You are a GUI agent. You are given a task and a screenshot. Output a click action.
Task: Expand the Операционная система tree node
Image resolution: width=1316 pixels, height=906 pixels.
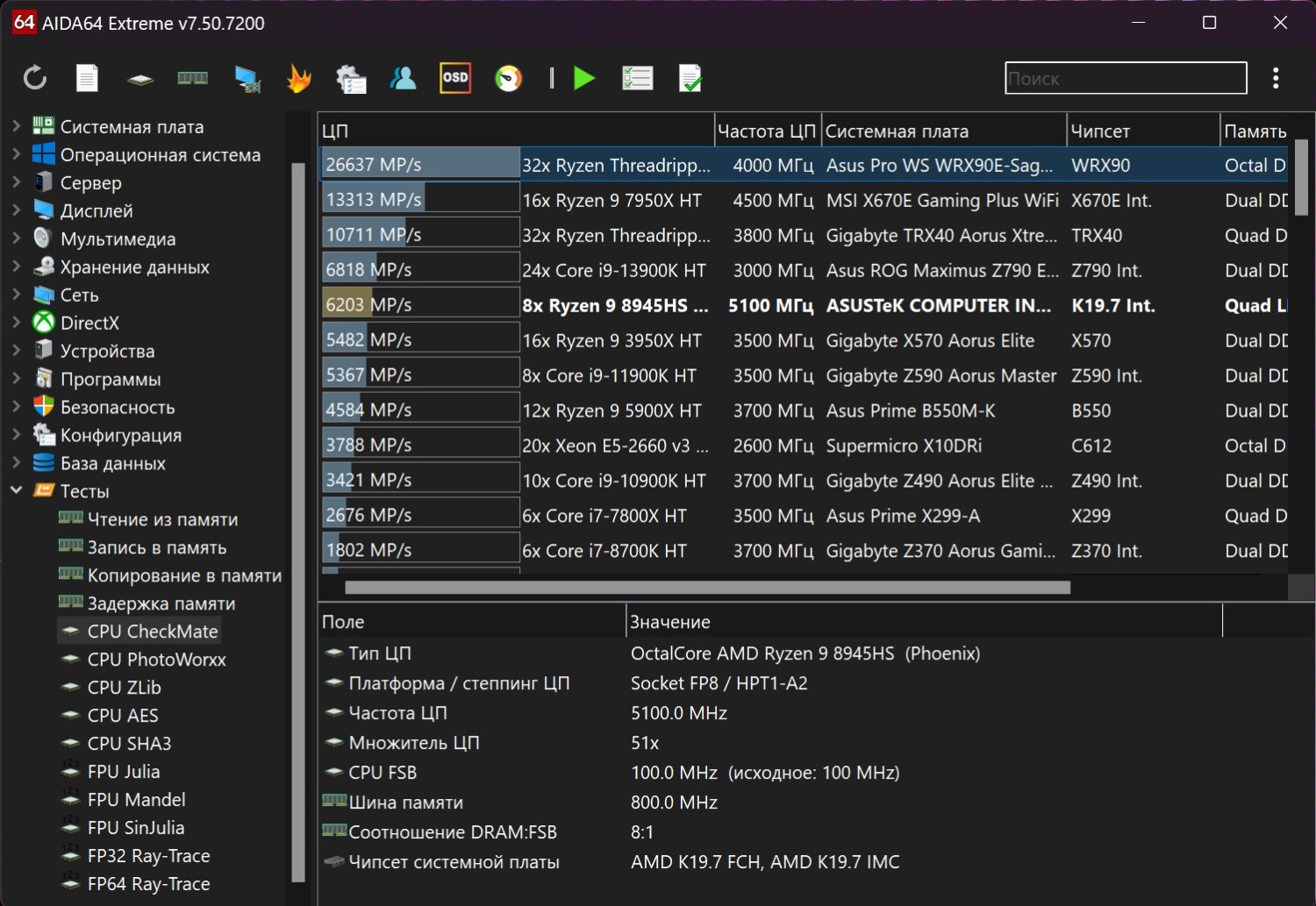coord(16,154)
